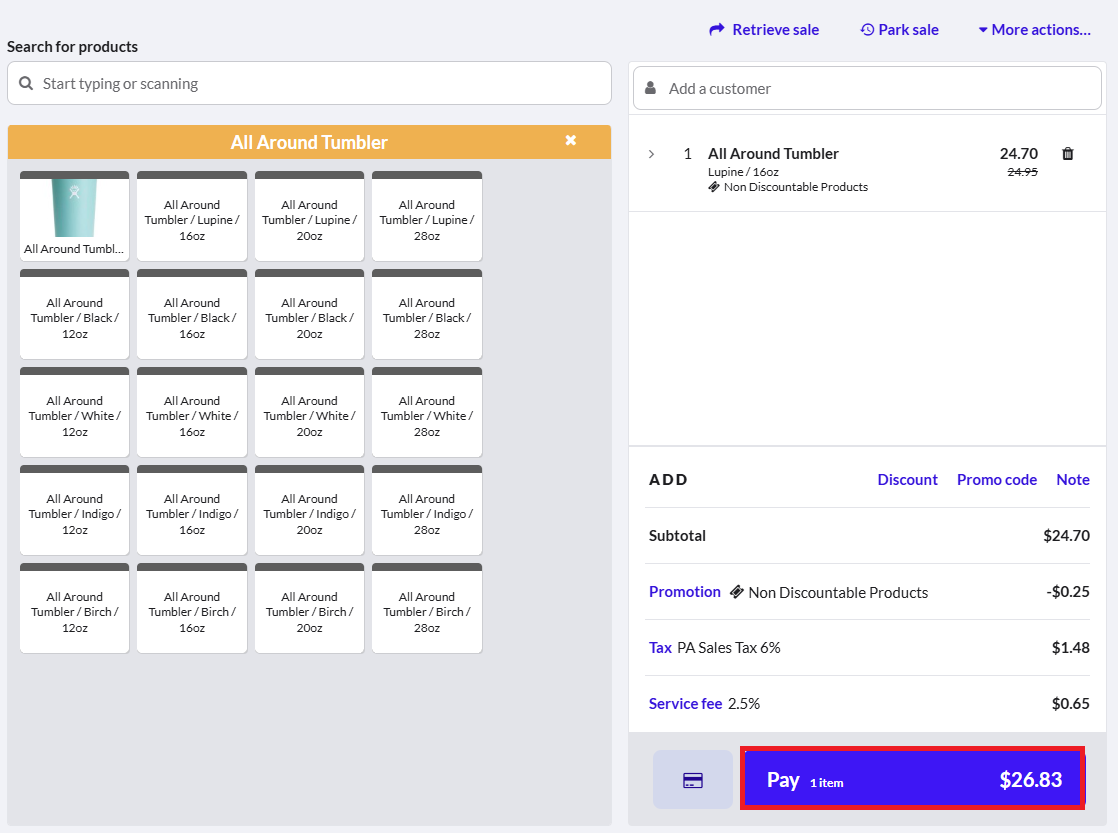
Task: Expand the All Around Tumbler line item
Action: click(651, 154)
